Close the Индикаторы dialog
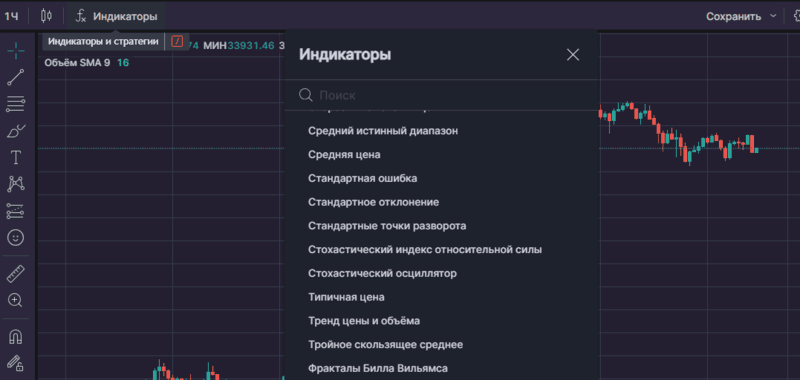Viewport: 800px width, 380px height. point(573,55)
